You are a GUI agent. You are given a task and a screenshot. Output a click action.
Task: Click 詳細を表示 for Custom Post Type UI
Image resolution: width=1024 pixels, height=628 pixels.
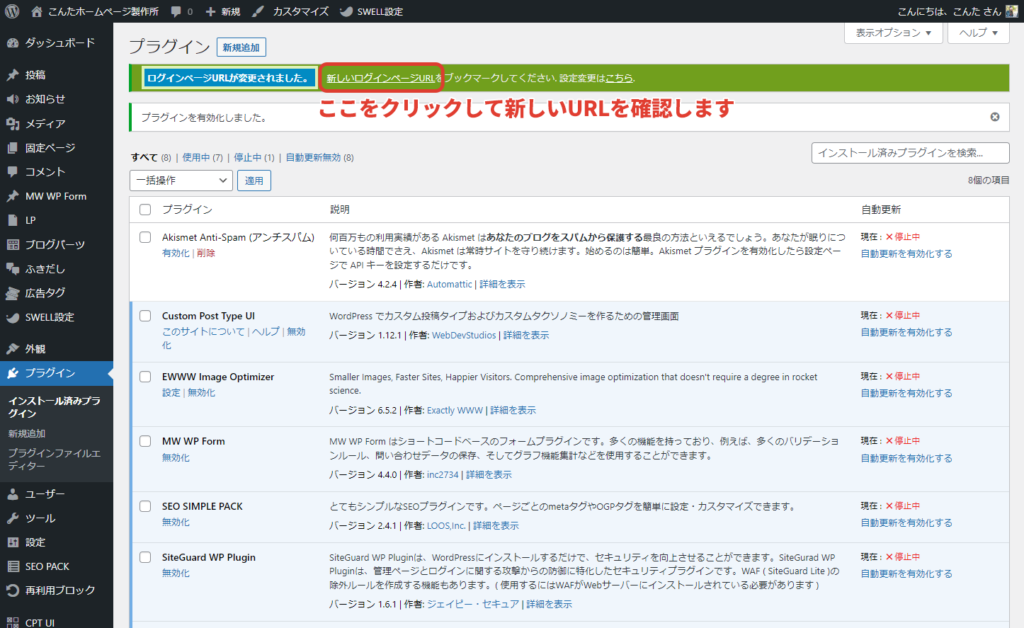pos(526,335)
